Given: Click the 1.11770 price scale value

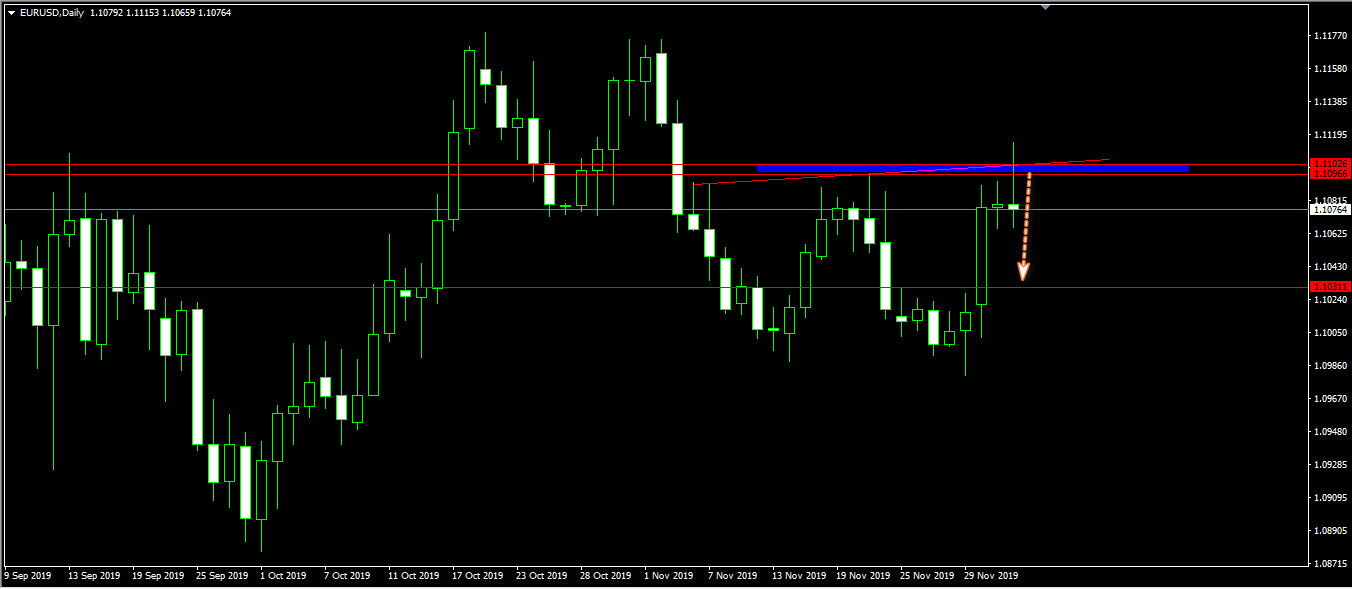Looking at the screenshot, I should click(x=1332, y=36).
